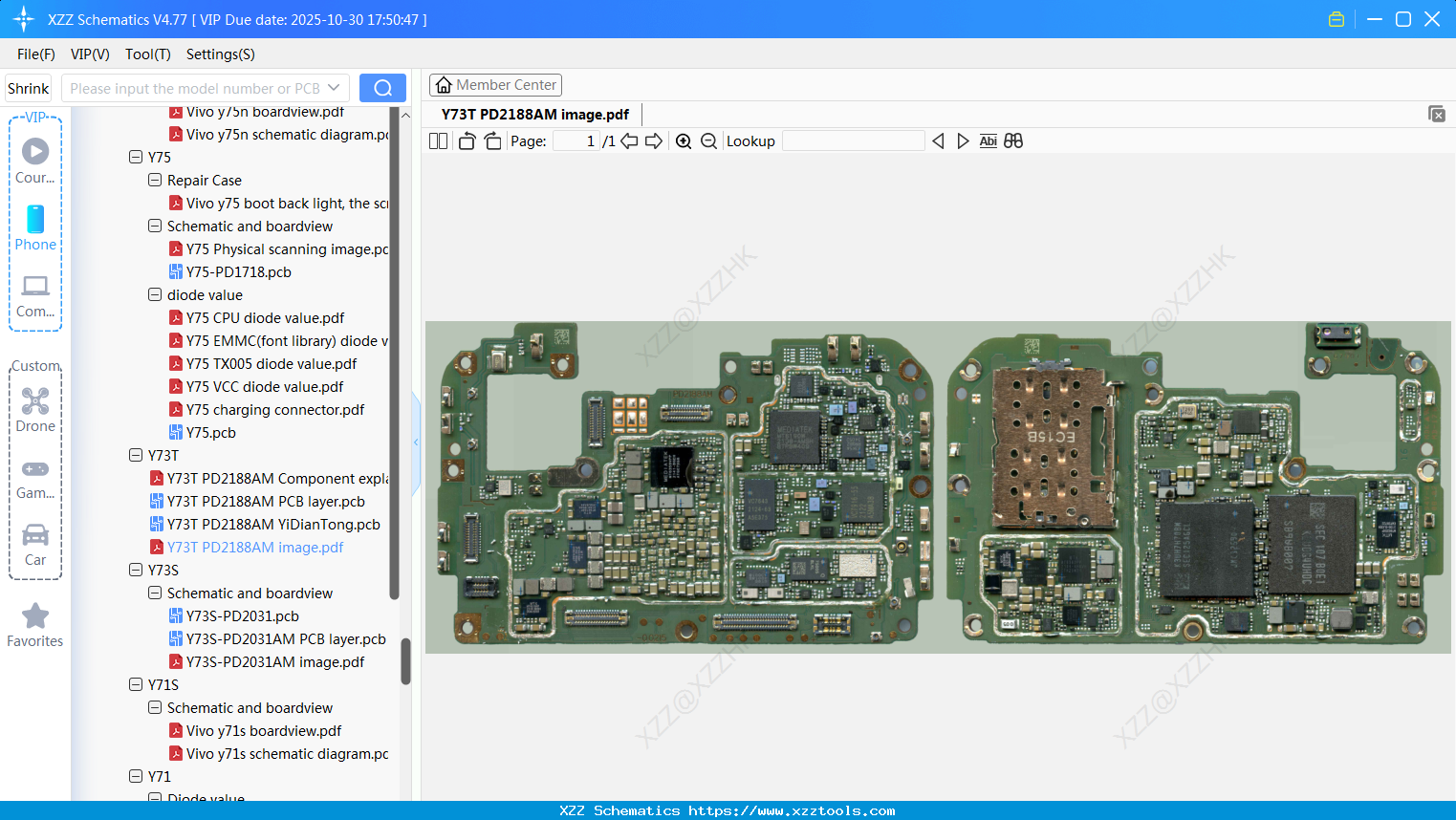Open Y75 Physical scanning image PDF
1456x820 pixels.
[279, 249]
